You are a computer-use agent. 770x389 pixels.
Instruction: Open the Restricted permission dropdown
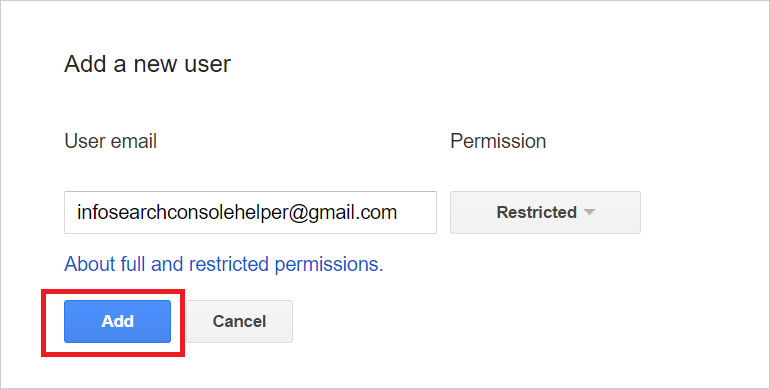pyautogui.click(x=545, y=212)
